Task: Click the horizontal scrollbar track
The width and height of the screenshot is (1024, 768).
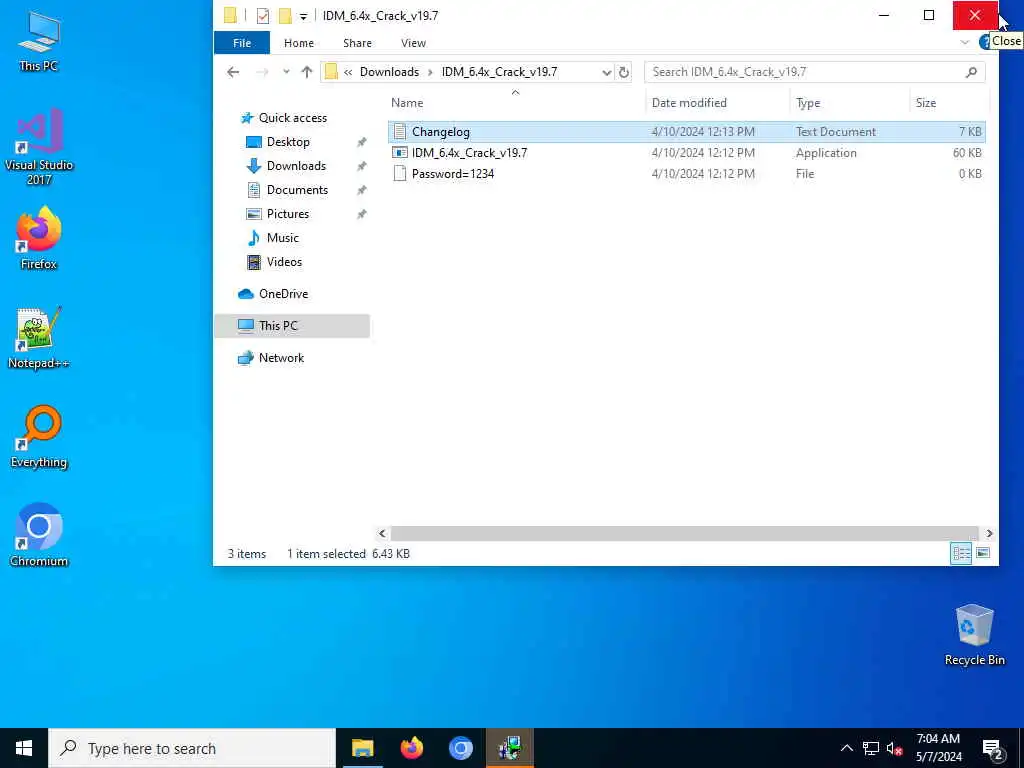Action: (684, 534)
